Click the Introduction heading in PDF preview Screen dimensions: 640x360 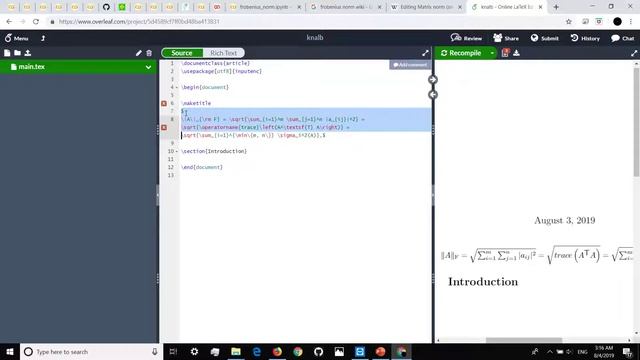483,282
